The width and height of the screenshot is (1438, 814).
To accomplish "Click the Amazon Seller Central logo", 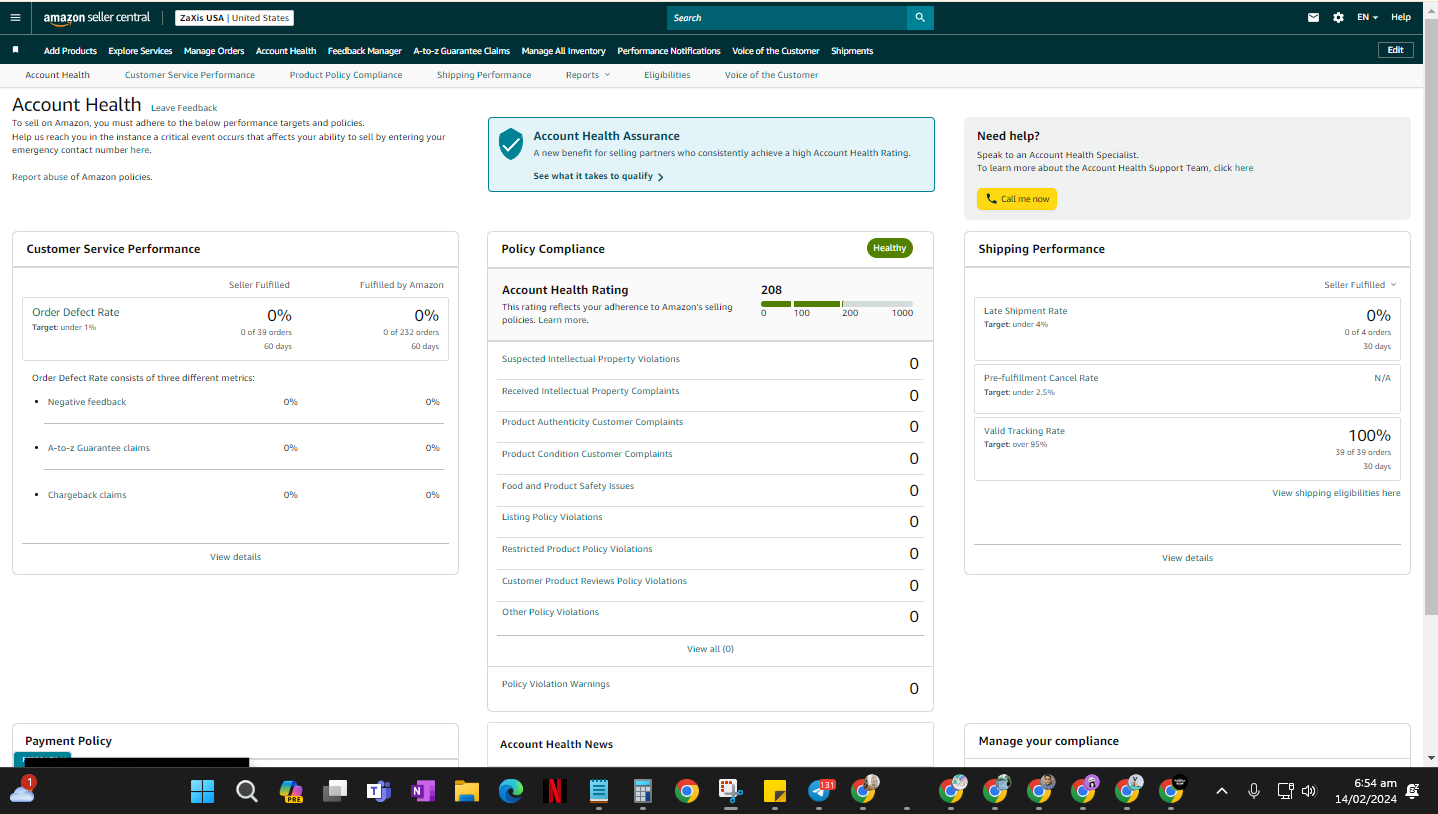I will (x=97, y=18).
